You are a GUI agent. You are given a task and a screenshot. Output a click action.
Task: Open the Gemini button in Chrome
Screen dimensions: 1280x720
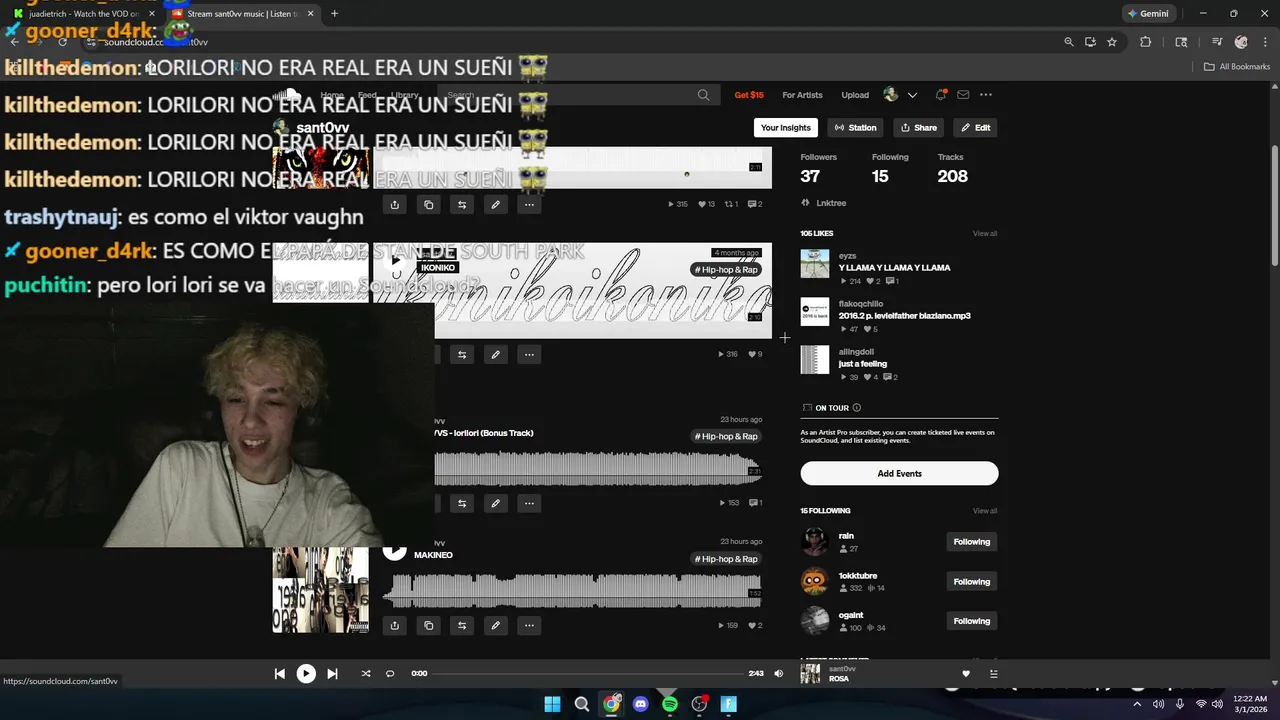[1147, 14]
